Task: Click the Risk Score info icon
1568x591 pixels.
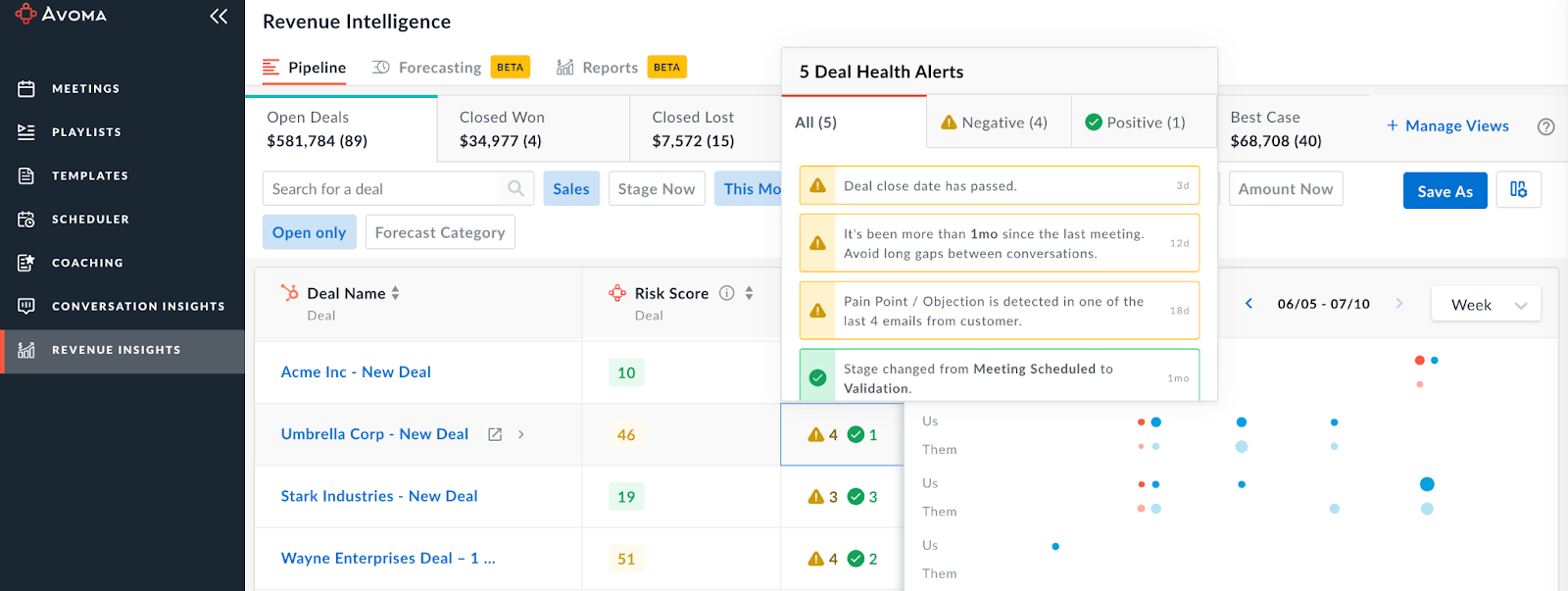Action: [726, 293]
